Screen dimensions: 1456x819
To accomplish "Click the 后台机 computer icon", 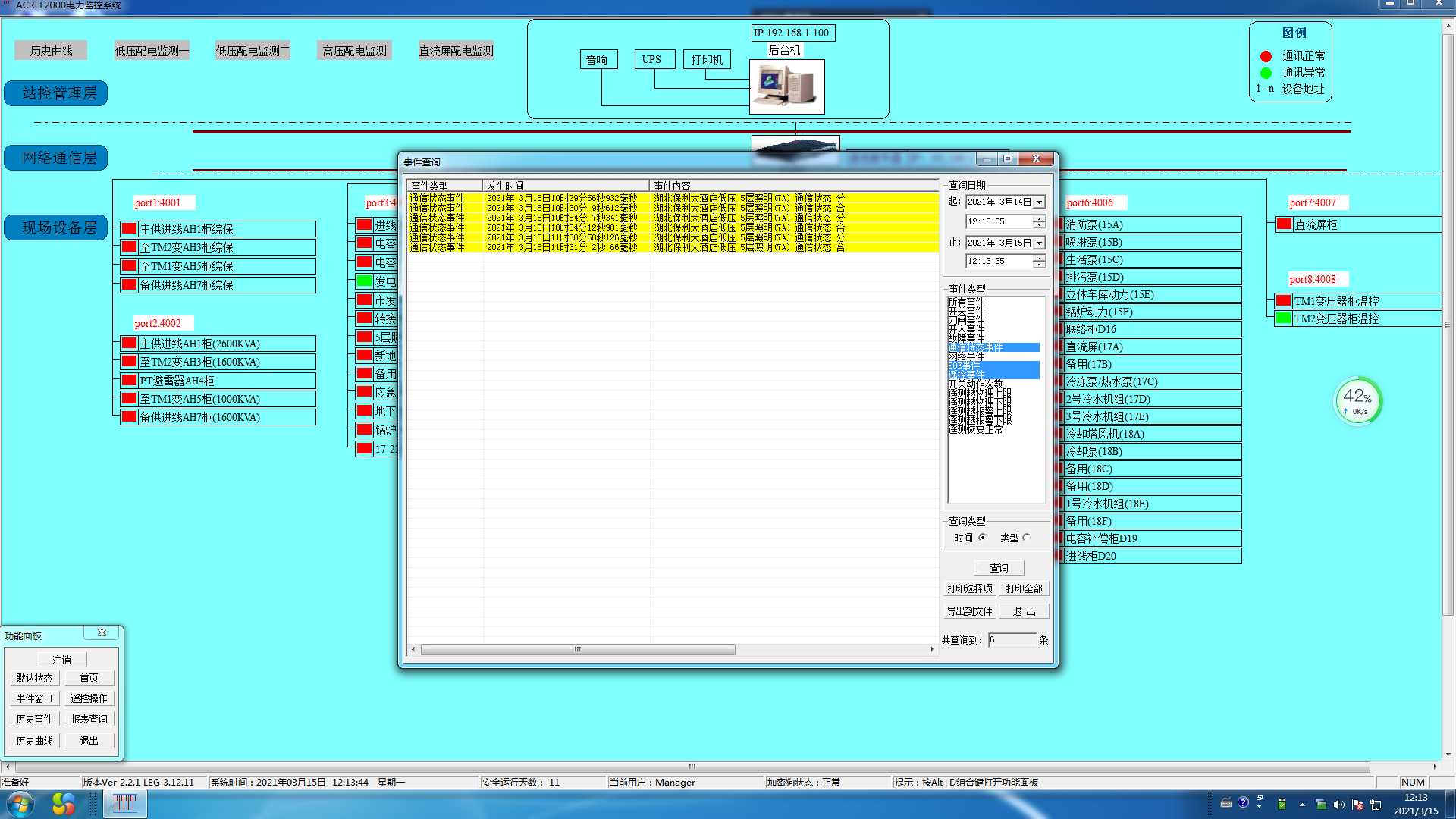I will point(786,86).
